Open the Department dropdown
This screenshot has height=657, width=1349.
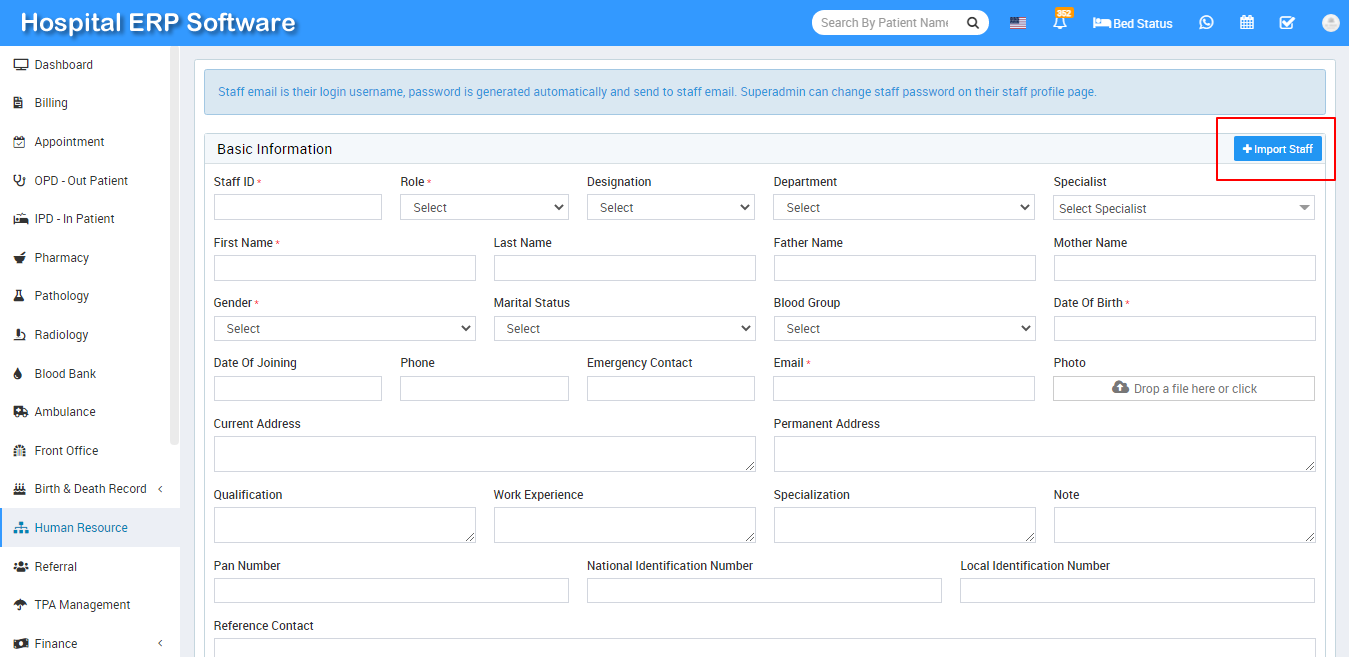pos(903,207)
